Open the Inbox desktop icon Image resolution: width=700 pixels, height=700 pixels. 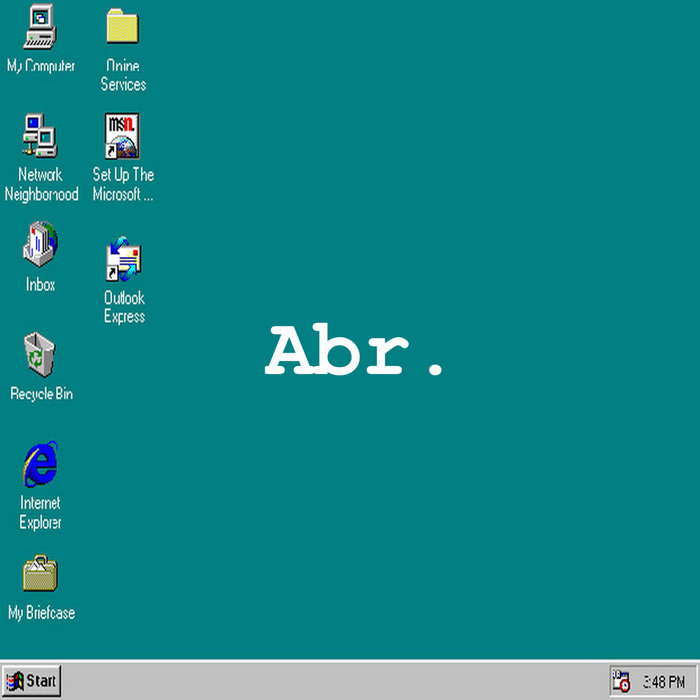(x=40, y=245)
